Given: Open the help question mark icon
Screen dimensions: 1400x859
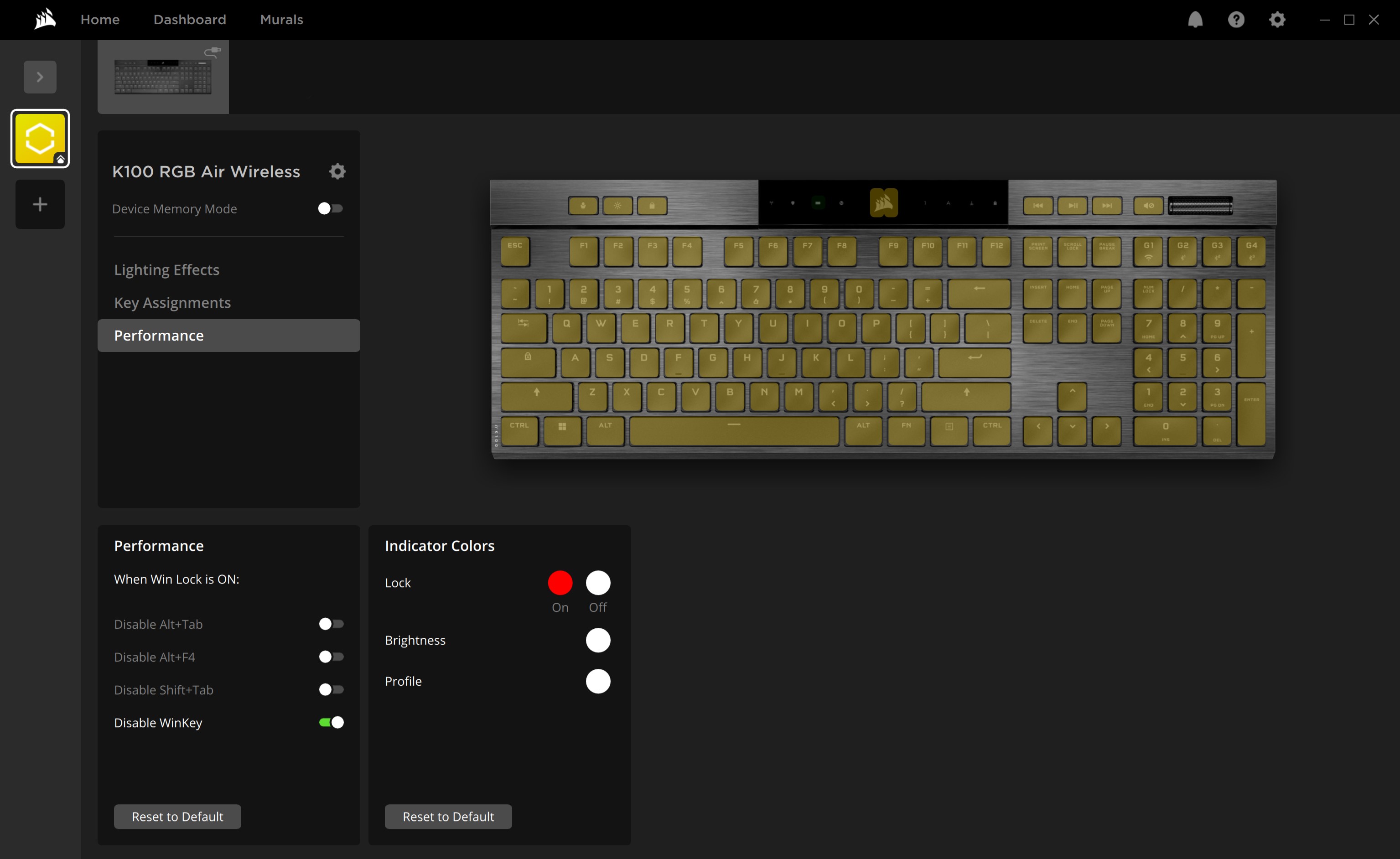Looking at the screenshot, I should [x=1236, y=20].
